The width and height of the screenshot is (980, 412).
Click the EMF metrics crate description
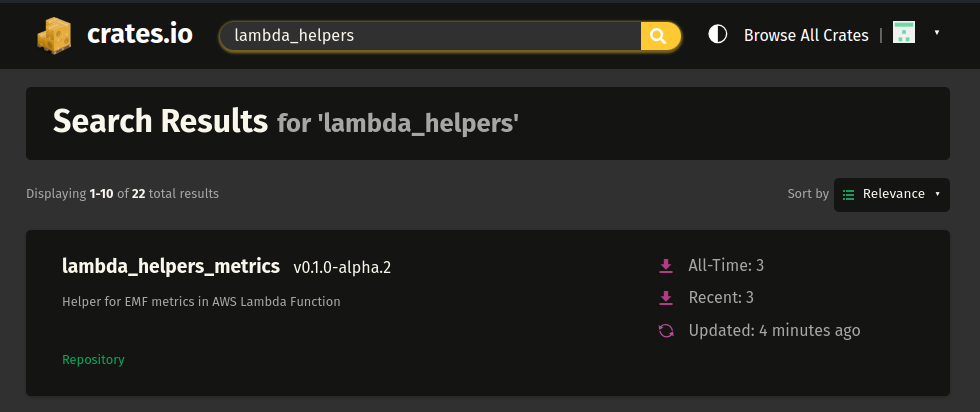201,301
